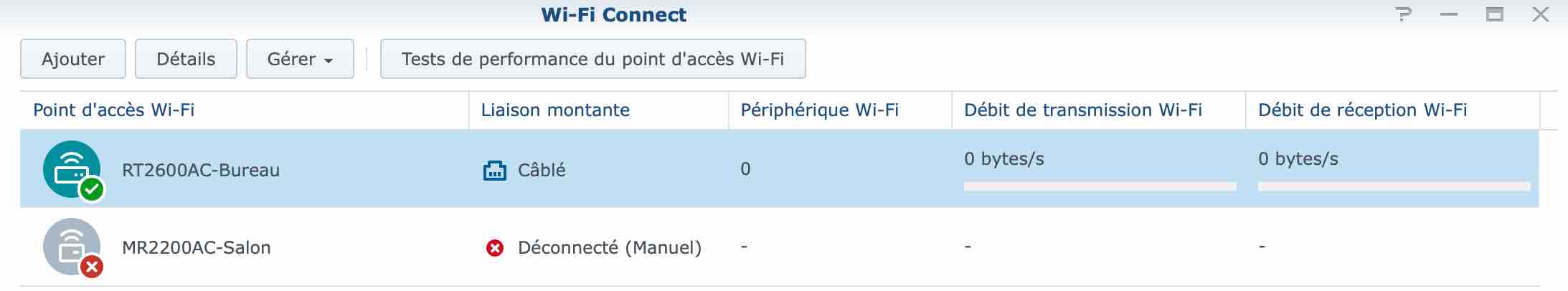
Task: Open Détails for the selected access point
Action: tap(186, 59)
